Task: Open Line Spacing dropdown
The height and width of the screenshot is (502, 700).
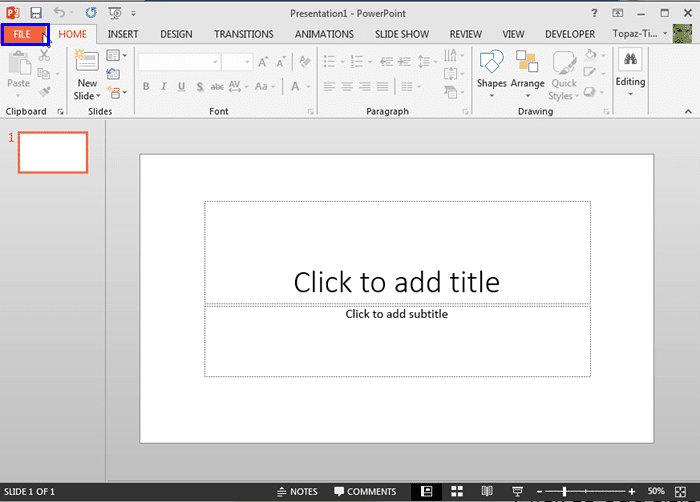Action: click(428, 62)
